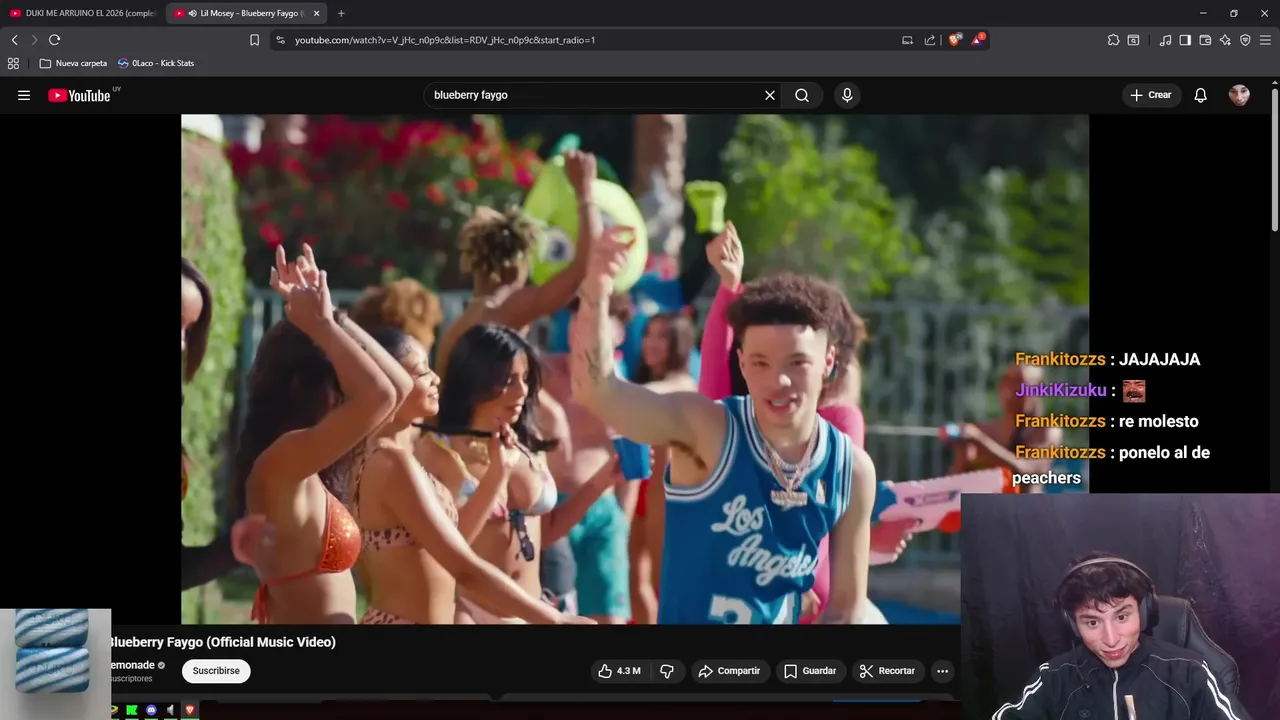Open YouTube notifications bell
The height and width of the screenshot is (720, 1280).
coord(1201,95)
